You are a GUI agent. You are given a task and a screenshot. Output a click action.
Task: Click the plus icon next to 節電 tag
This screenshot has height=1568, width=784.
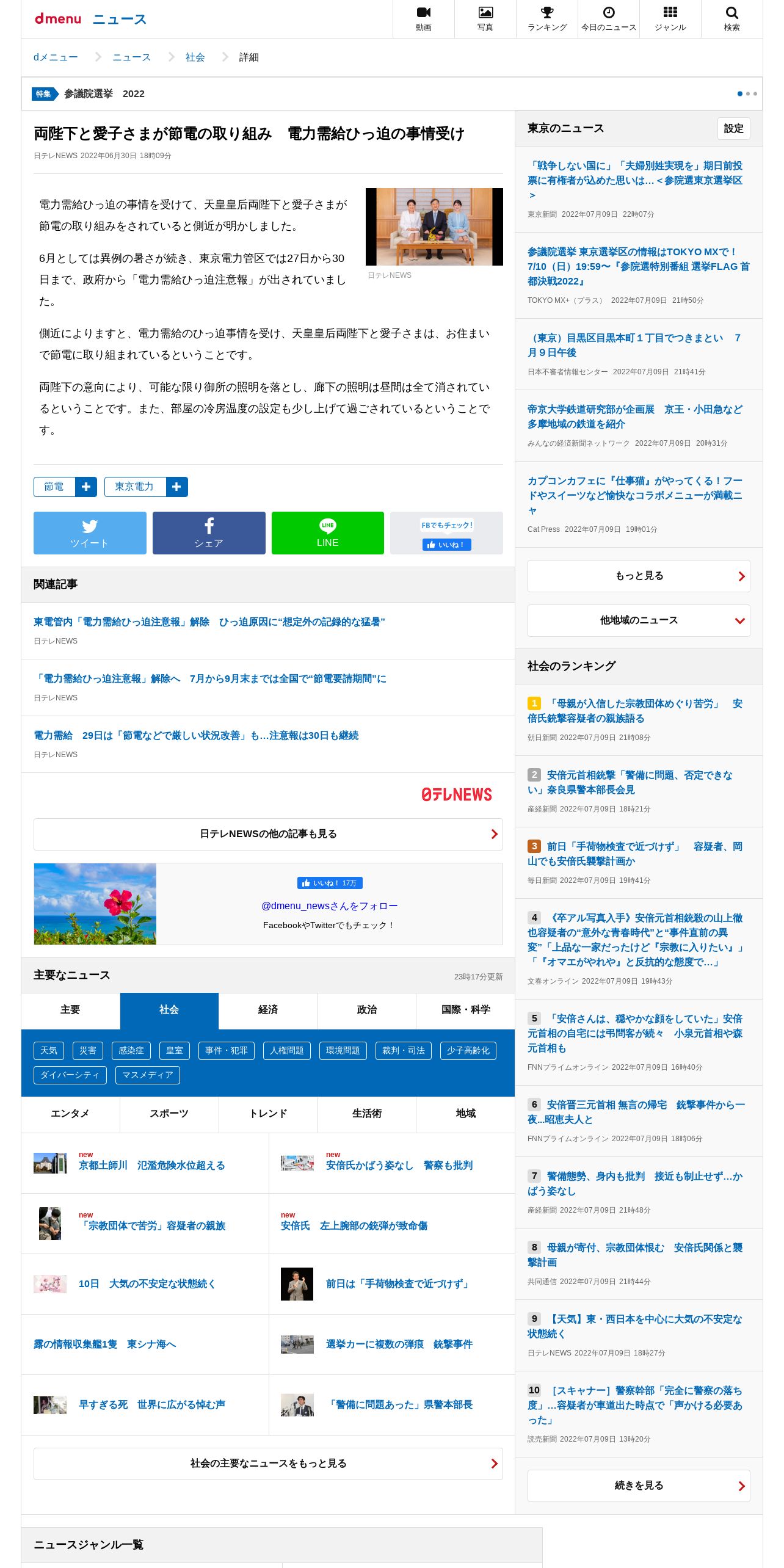(x=86, y=487)
